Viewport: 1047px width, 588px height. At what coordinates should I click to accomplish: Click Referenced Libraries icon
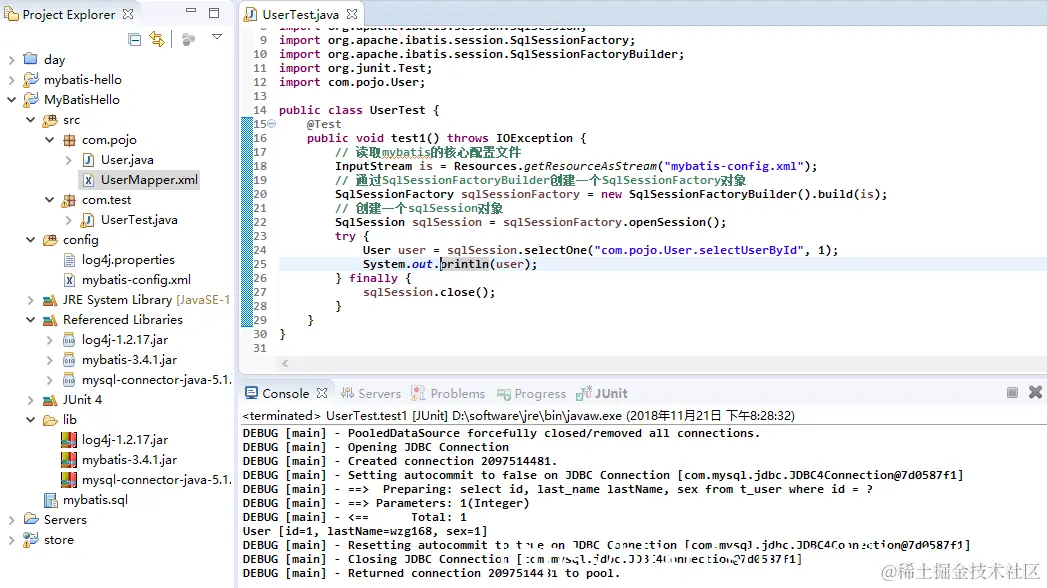50,320
